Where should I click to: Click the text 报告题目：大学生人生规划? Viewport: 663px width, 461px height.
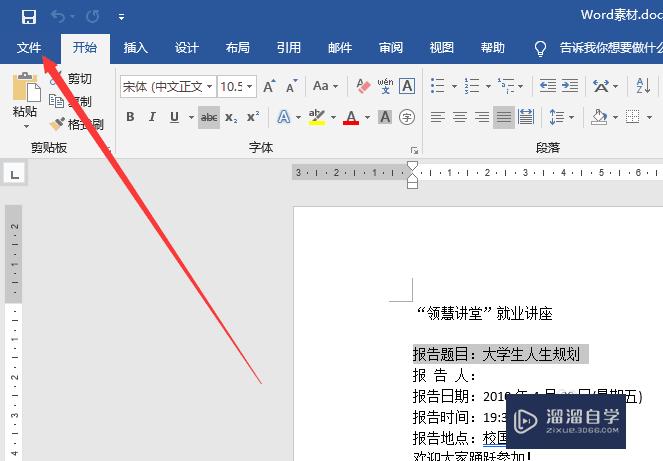pos(496,354)
